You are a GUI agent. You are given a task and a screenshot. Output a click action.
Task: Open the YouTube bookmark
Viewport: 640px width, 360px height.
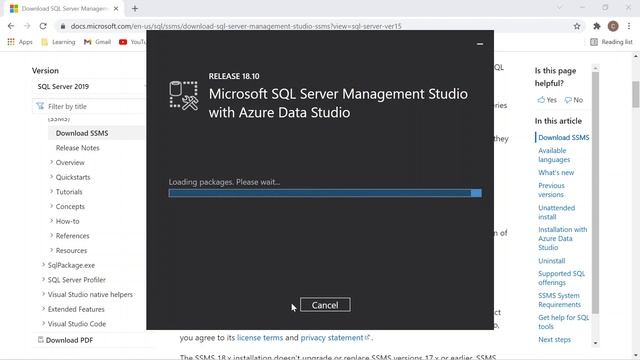[x=132, y=42]
